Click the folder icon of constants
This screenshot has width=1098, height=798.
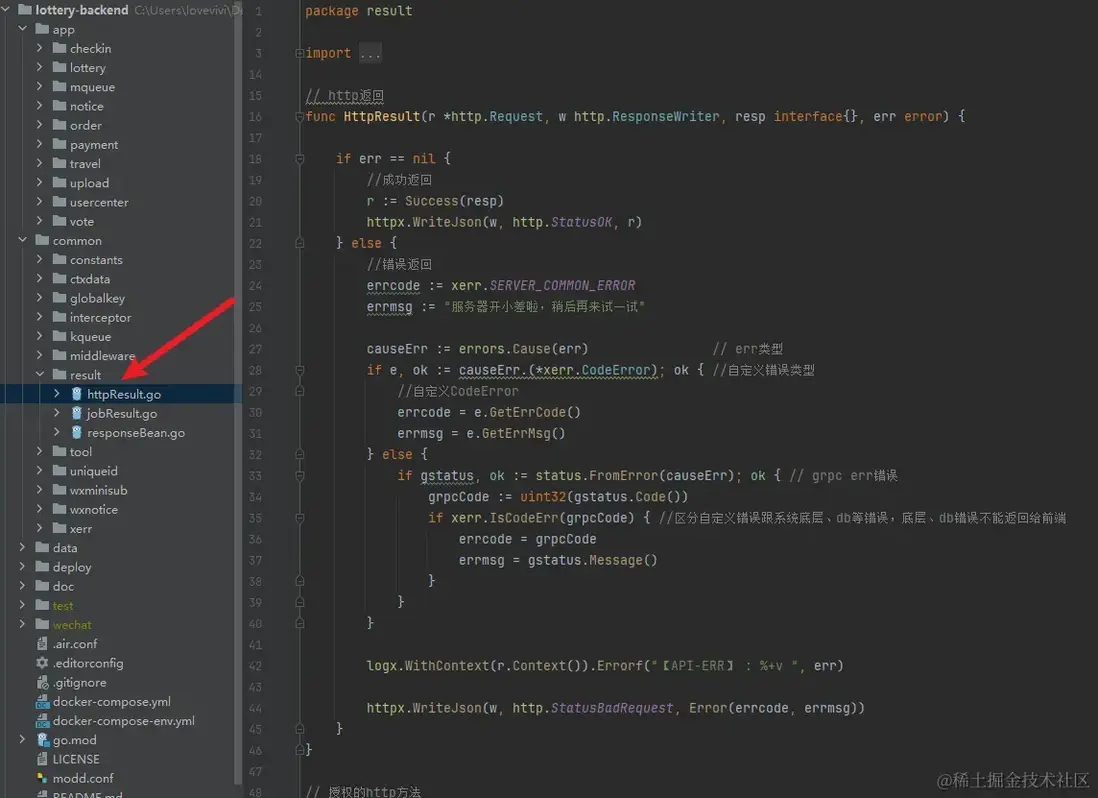60,260
